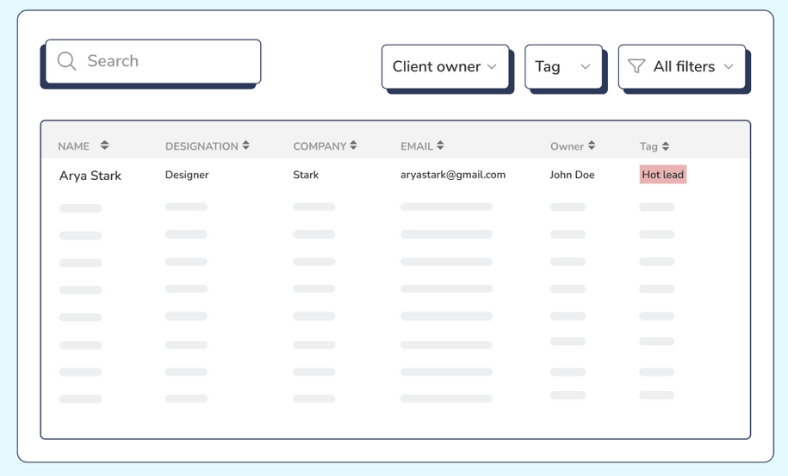Sort by Email using sort arrows
788x476 pixels.
(440, 146)
